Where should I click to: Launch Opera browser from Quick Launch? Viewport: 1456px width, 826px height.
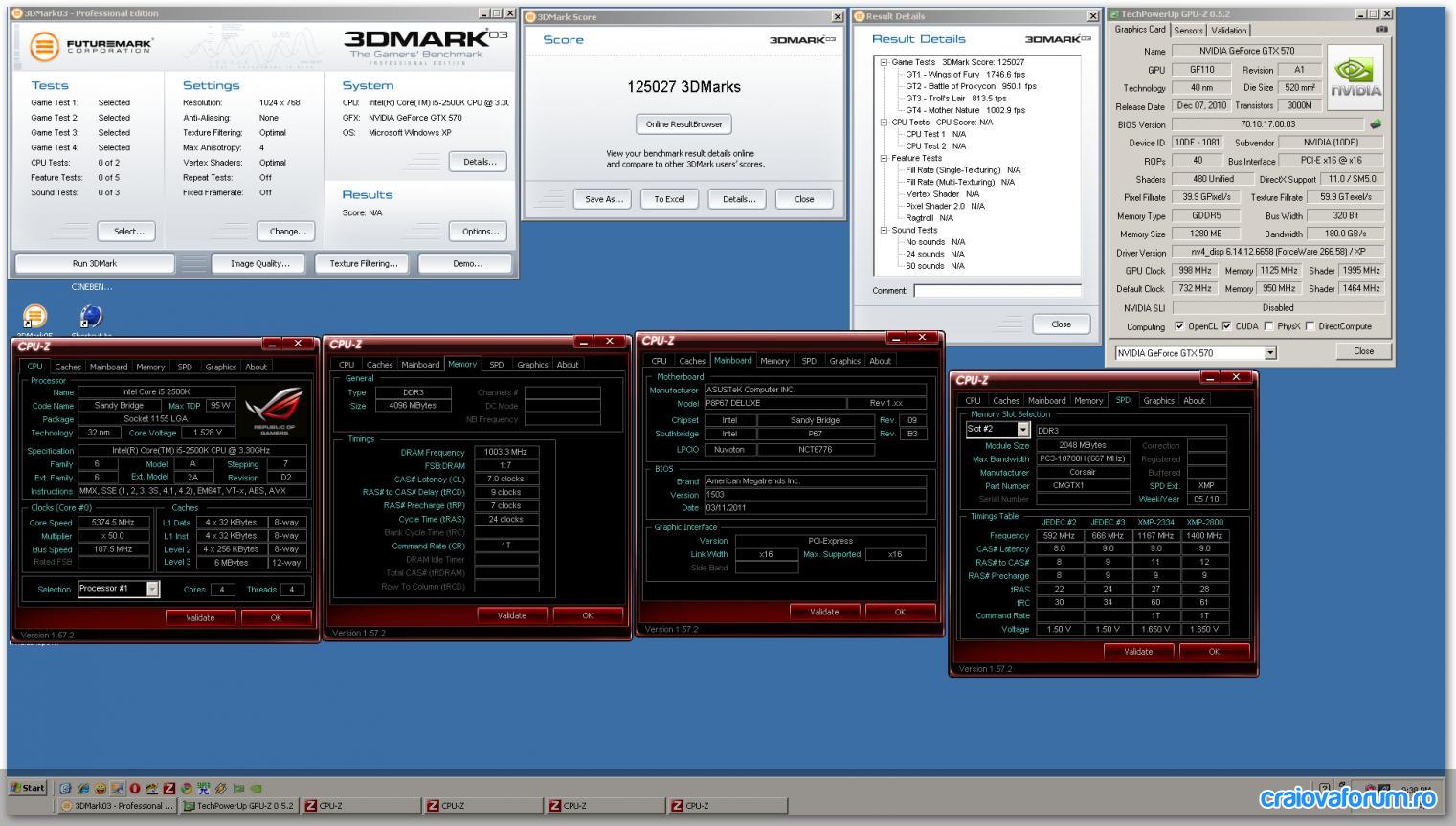click(x=135, y=789)
